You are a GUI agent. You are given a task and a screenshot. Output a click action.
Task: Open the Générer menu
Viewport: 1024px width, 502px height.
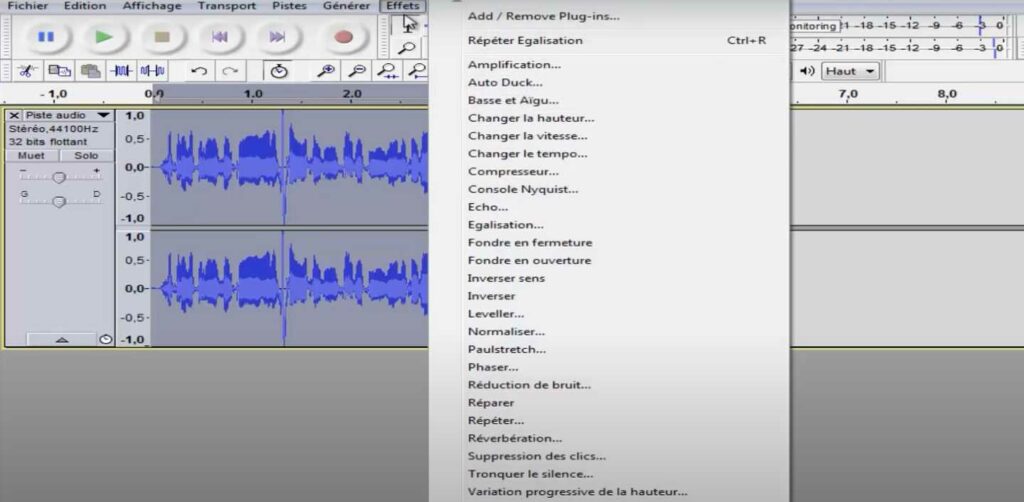pos(346,6)
